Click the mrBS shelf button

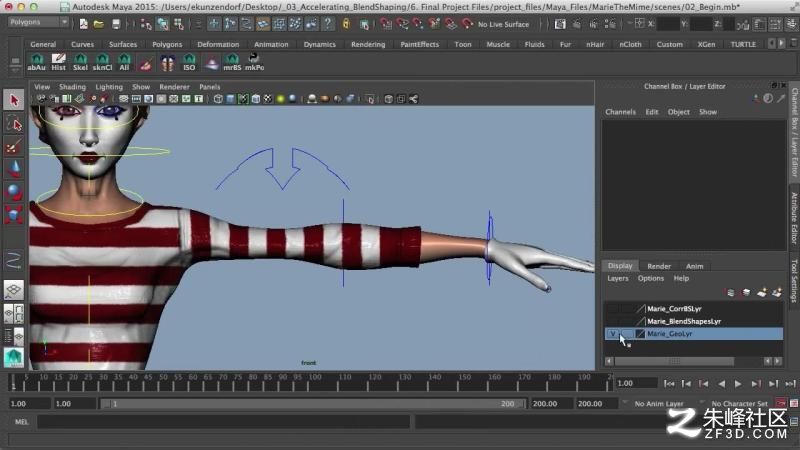[232, 62]
